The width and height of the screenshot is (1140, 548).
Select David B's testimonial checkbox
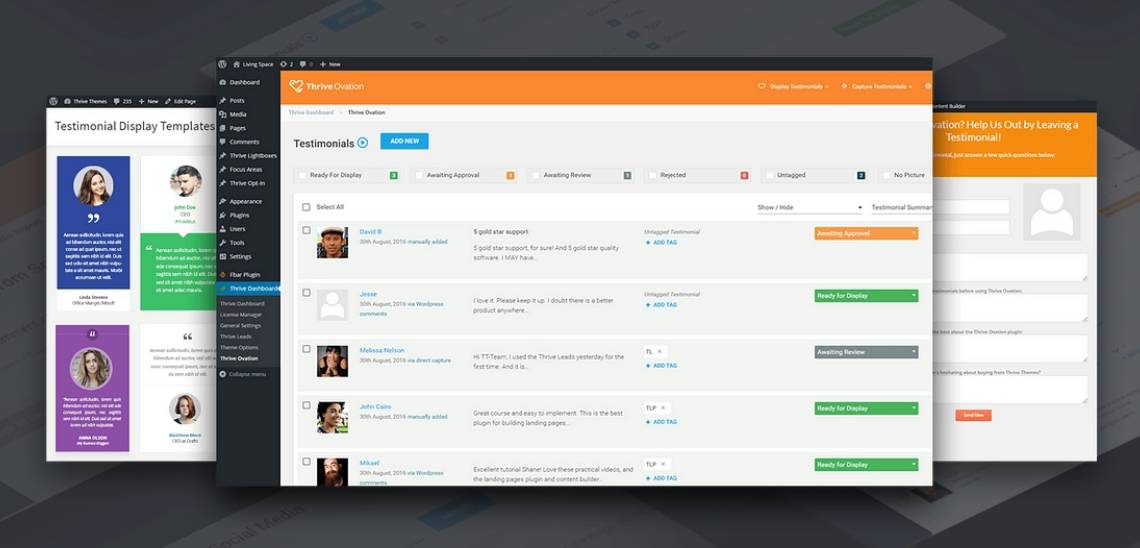pyautogui.click(x=306, y=230)
